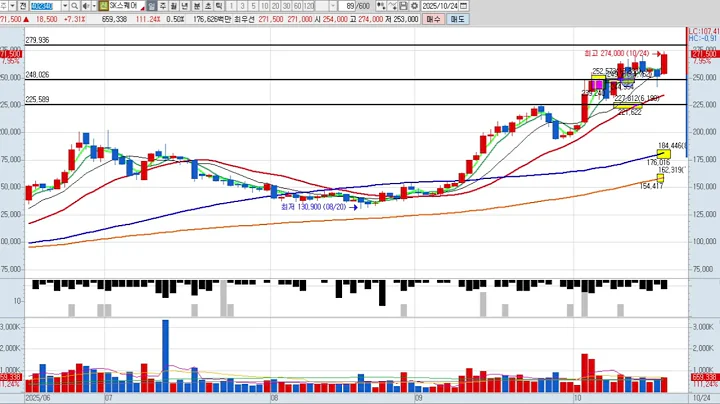Click the 08 month axis label

(275, 398)
